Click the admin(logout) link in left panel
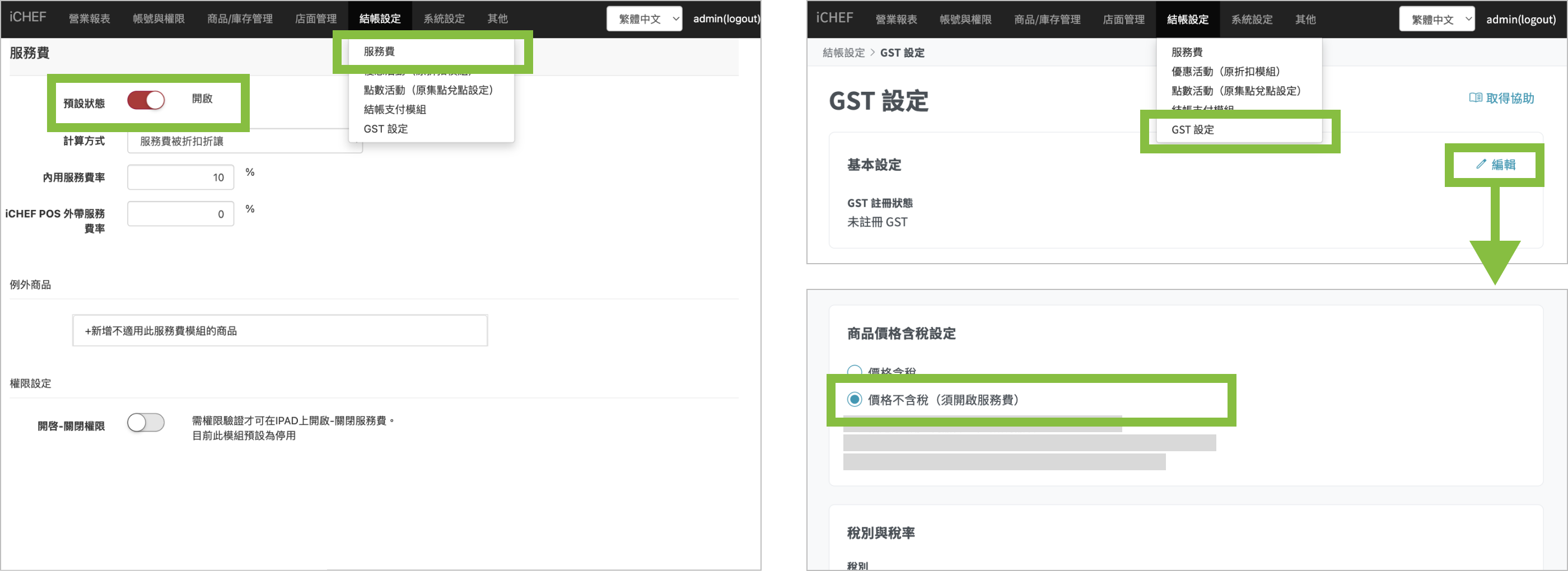 tap(726, 19)
